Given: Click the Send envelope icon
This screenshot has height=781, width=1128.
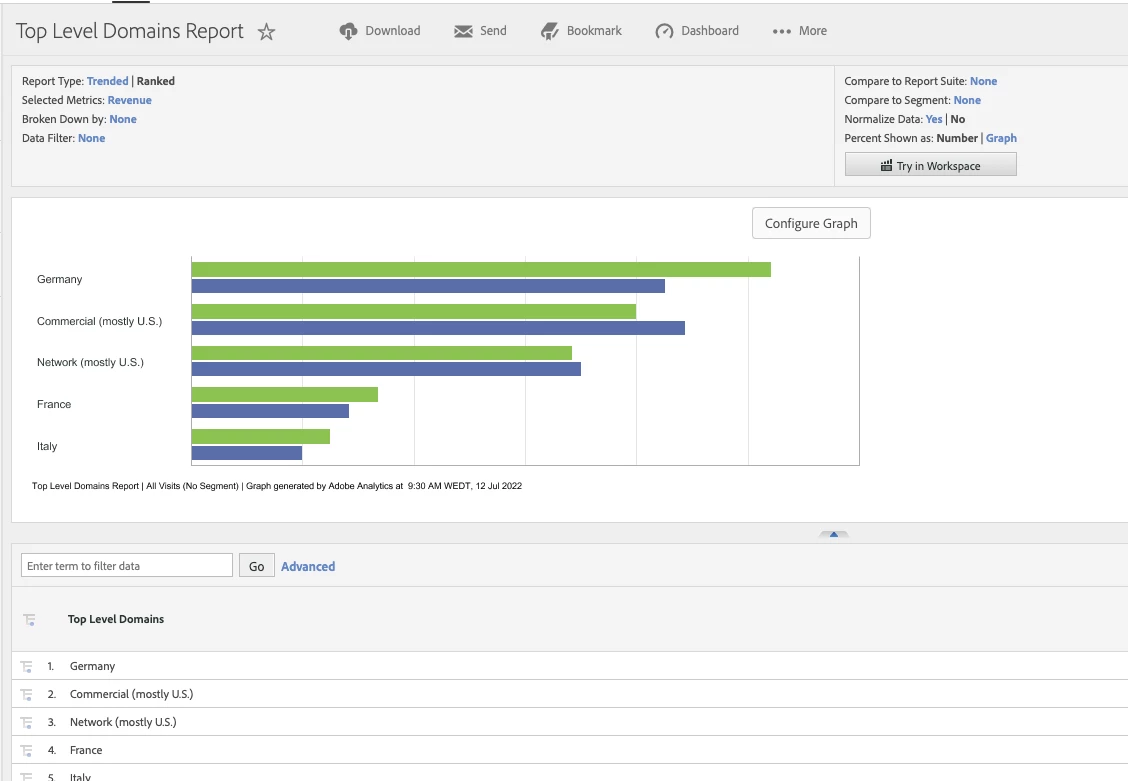Looking at the screenshot, I should point(463,31).
